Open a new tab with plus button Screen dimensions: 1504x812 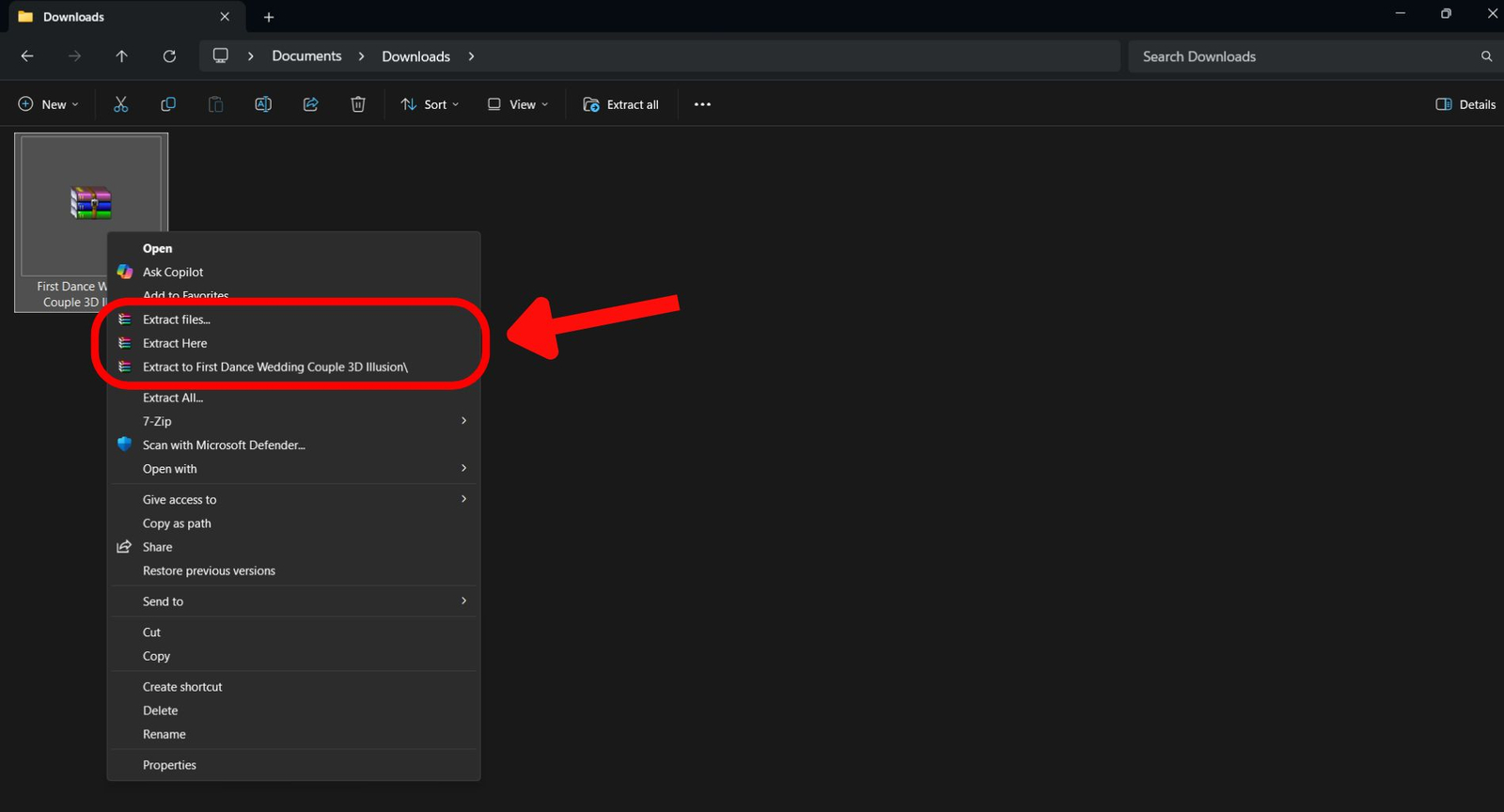pos(269,17)
